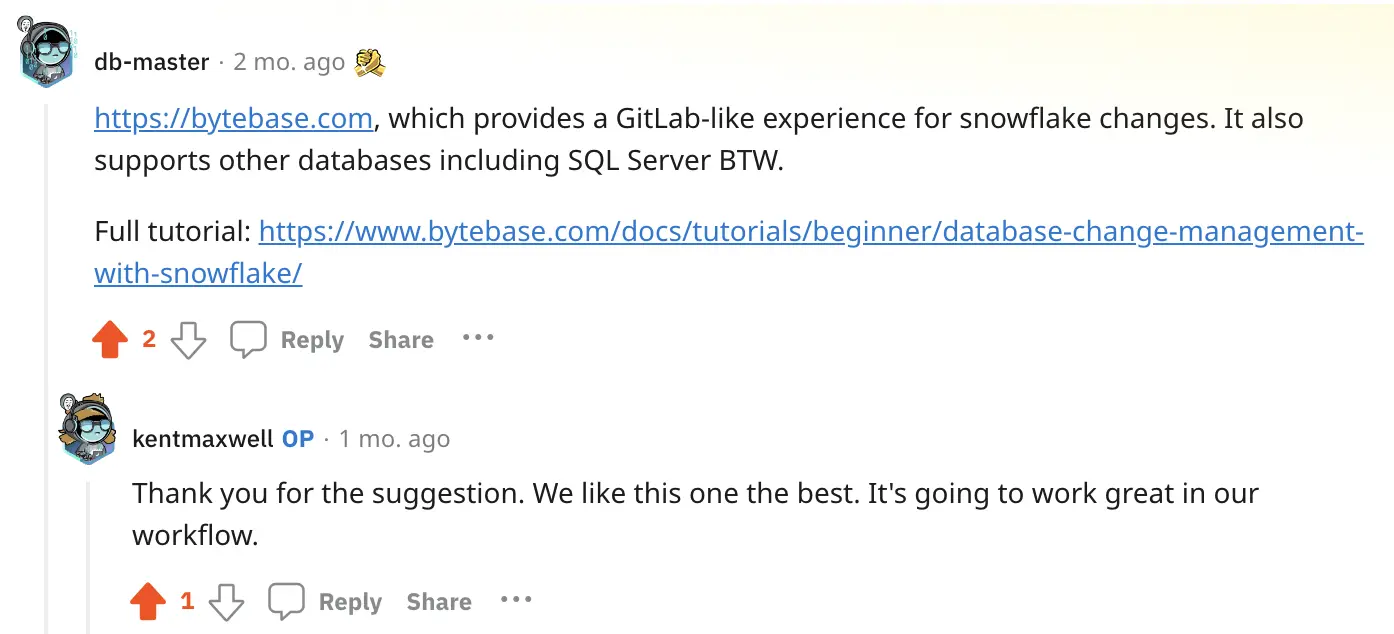Viewport: 1394px width, 634px height.
Task: Open the overflow menu on kentmaxwell's reply
Action: coord(516,600)
